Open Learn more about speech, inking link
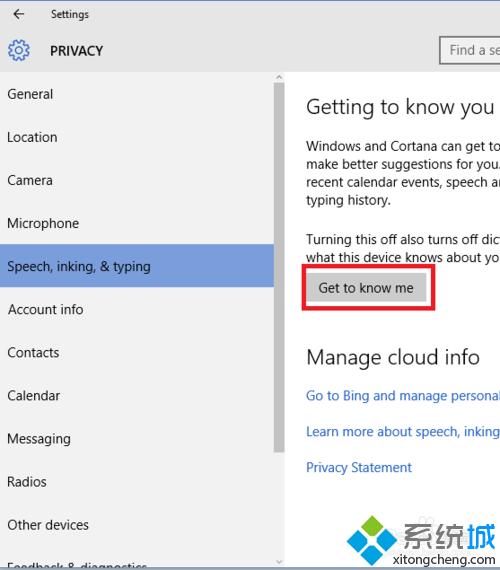The height and width of the screenshot is (570, 500). (403, 431)
